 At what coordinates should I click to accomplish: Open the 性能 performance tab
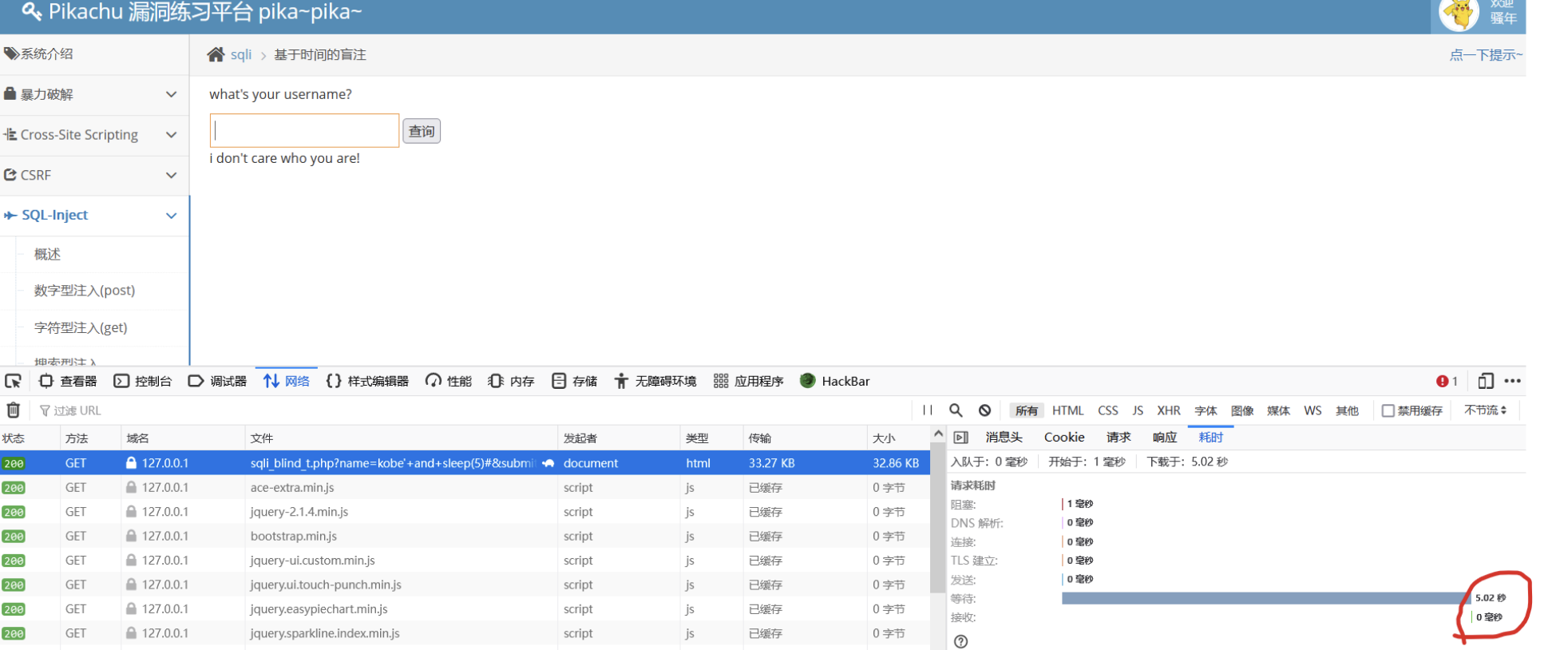(449, 382)
